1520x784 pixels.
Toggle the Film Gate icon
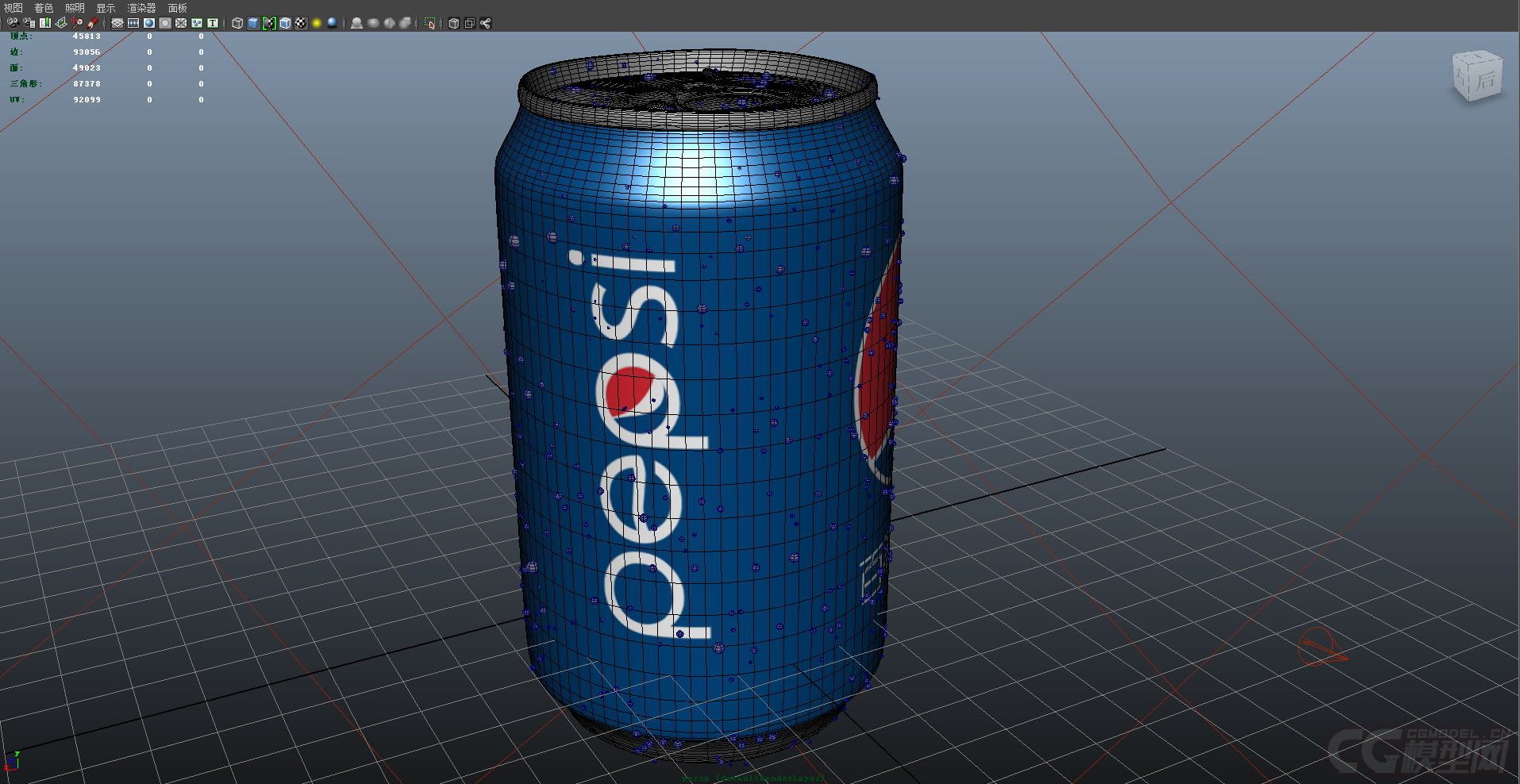pyautogui.click(x=133, y=23)
